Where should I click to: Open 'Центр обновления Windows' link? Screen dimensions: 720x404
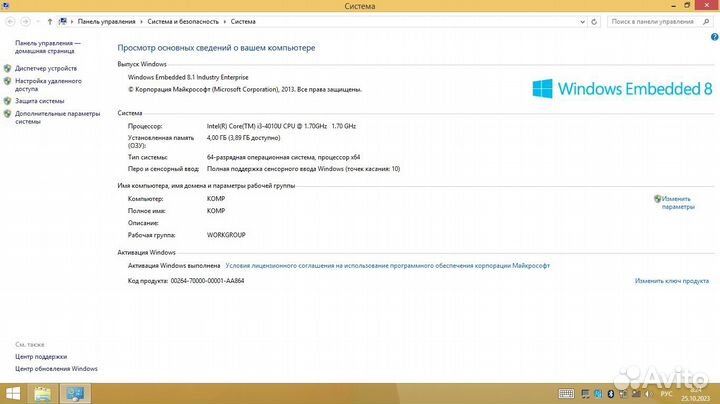(x=56, y=369)
